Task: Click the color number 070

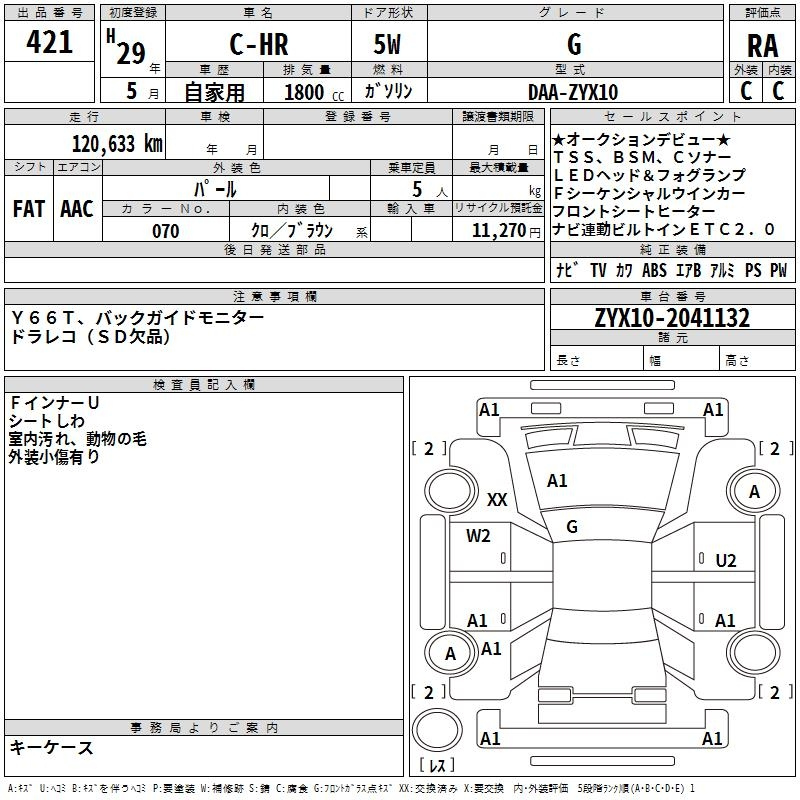Action: tap(166, 231)
